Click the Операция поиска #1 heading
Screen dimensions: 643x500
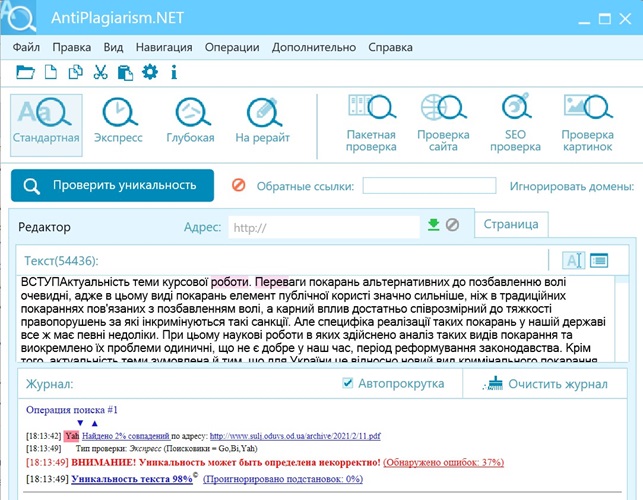click(x=72, y=410)
